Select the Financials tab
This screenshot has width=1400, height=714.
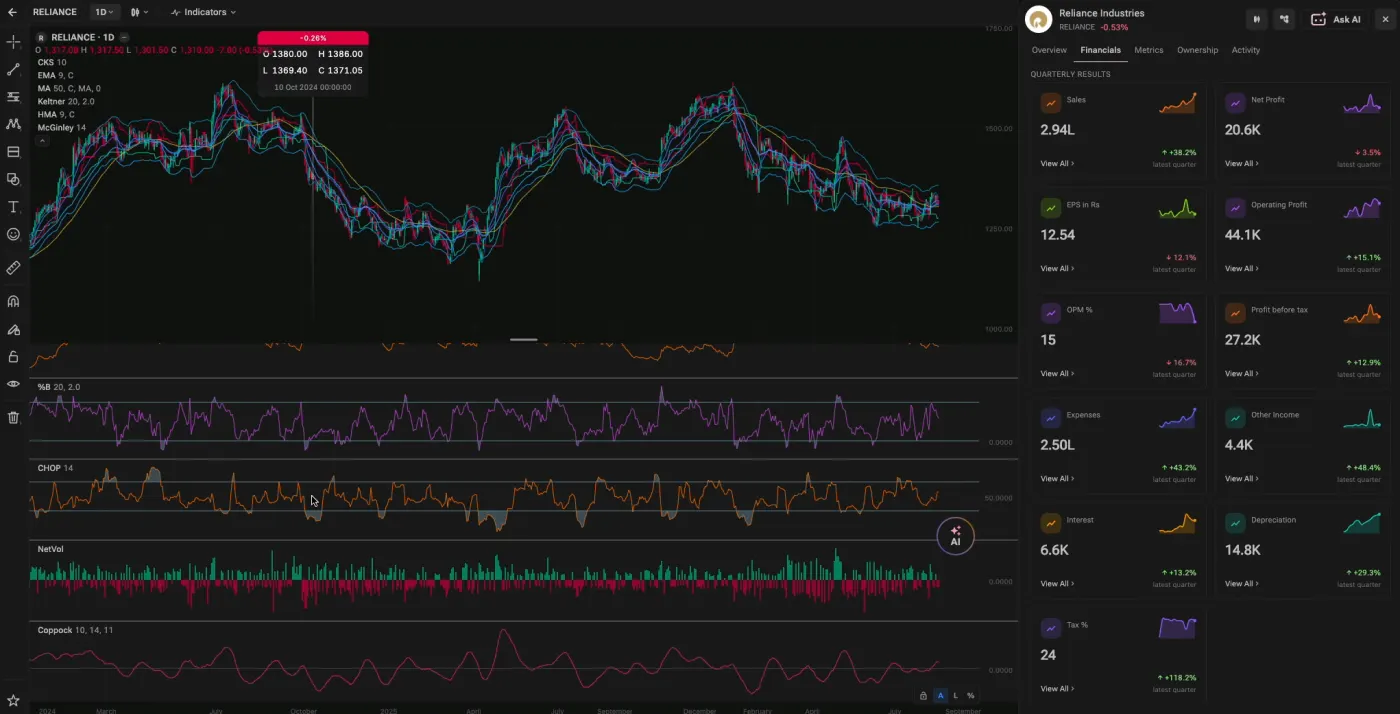point(1101,50)
